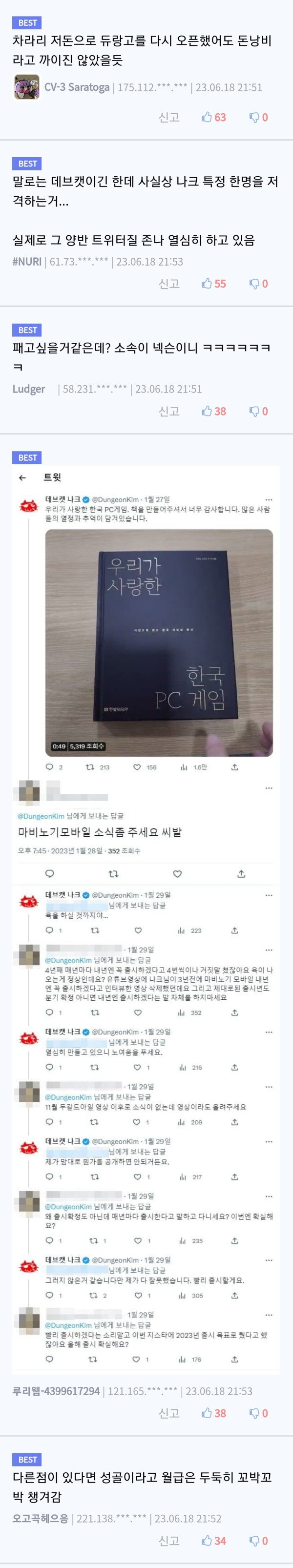Open three-dot menu on first 데브캣 나크 tweet
293x1568 pixels.
click(269, 500)
